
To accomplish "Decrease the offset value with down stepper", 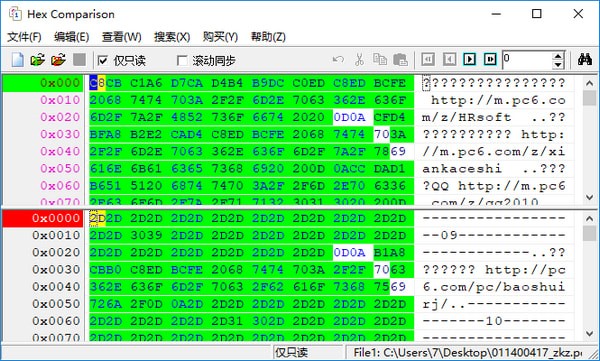I will (x=558, y=64).
